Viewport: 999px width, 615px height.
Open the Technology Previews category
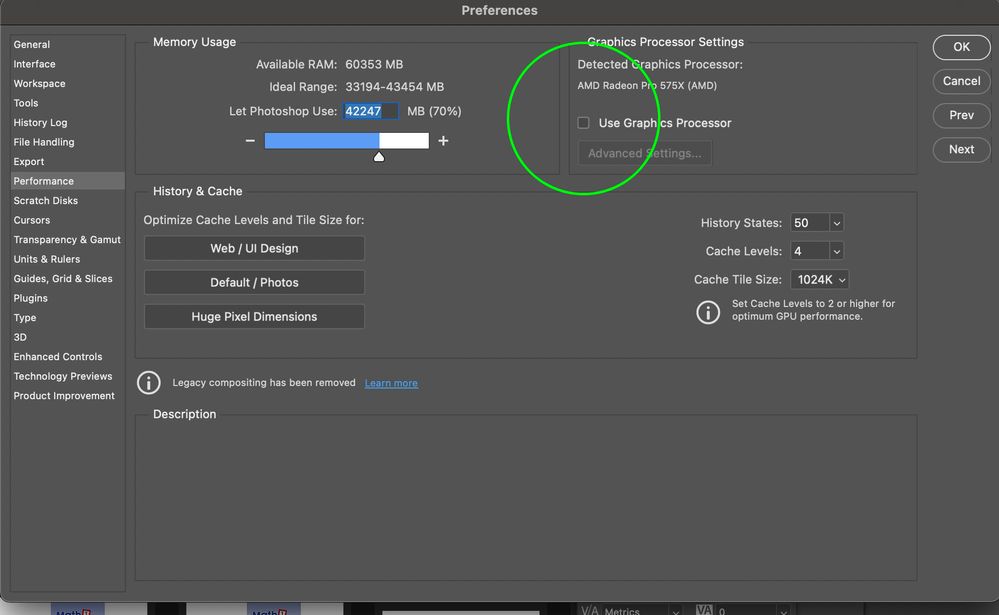coord(63,376)
